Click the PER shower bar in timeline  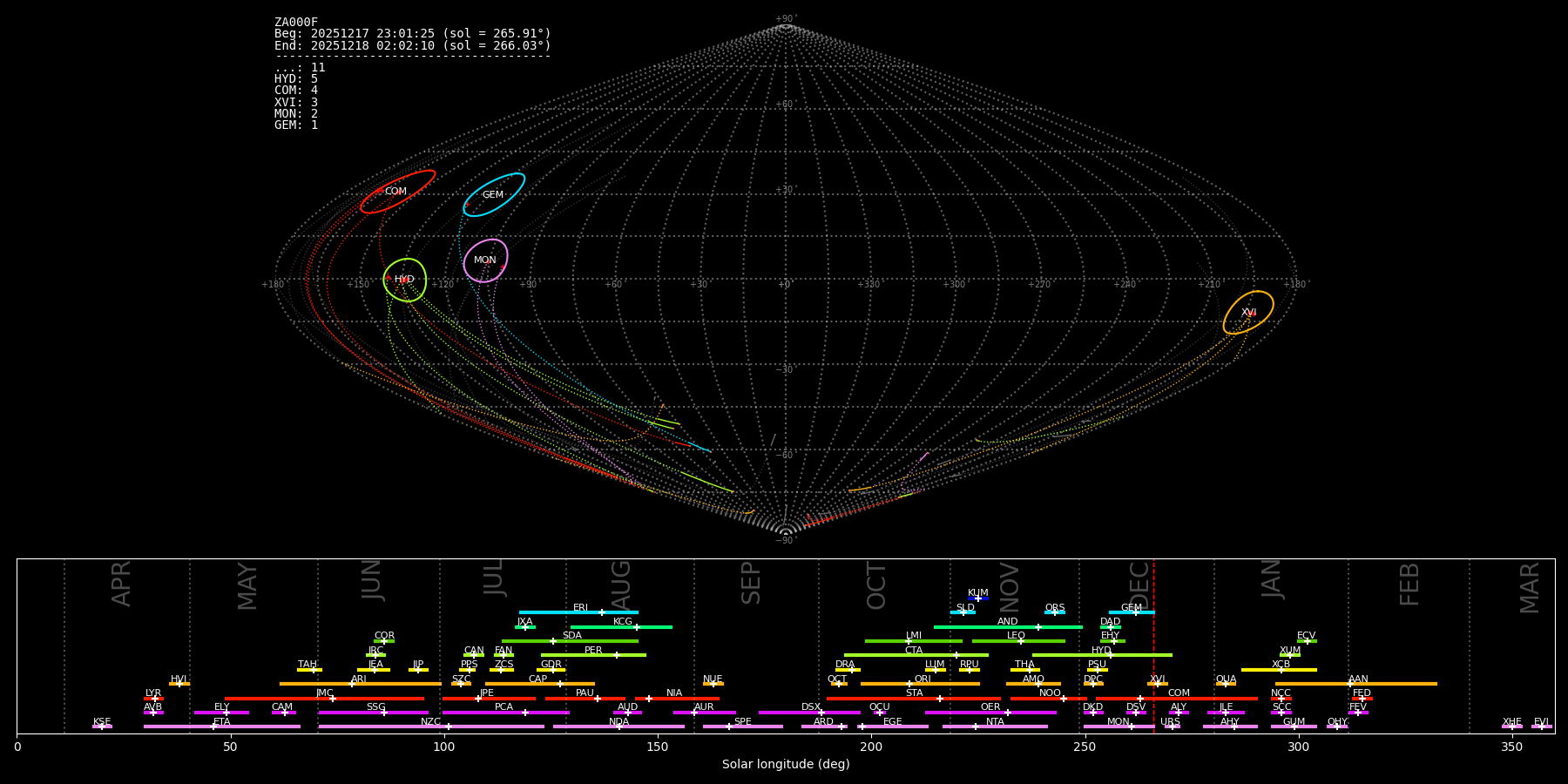coord(593,655)
